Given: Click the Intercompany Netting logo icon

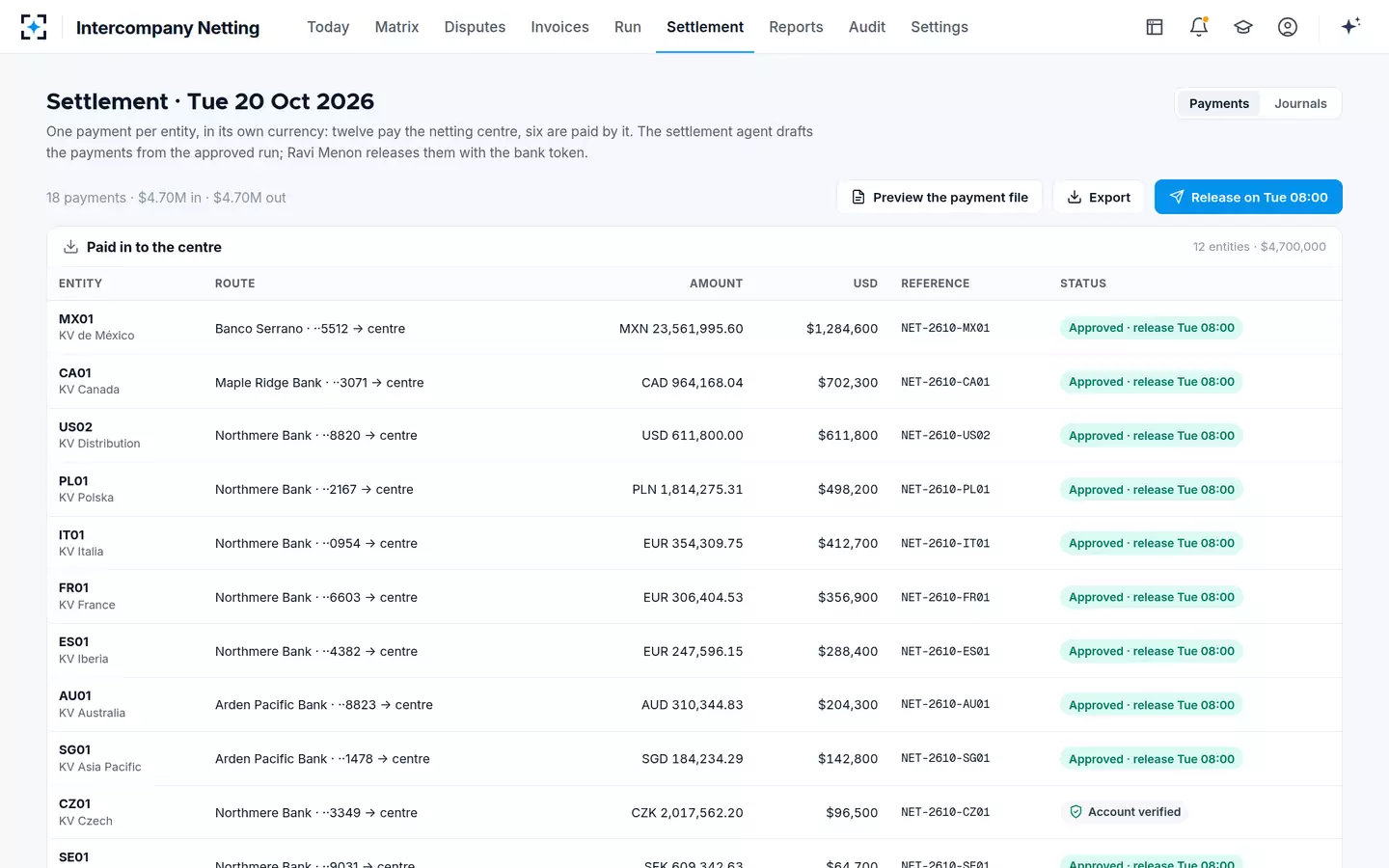Looking at the screenshot, I should pyautogui.click(x=34, y=27).
